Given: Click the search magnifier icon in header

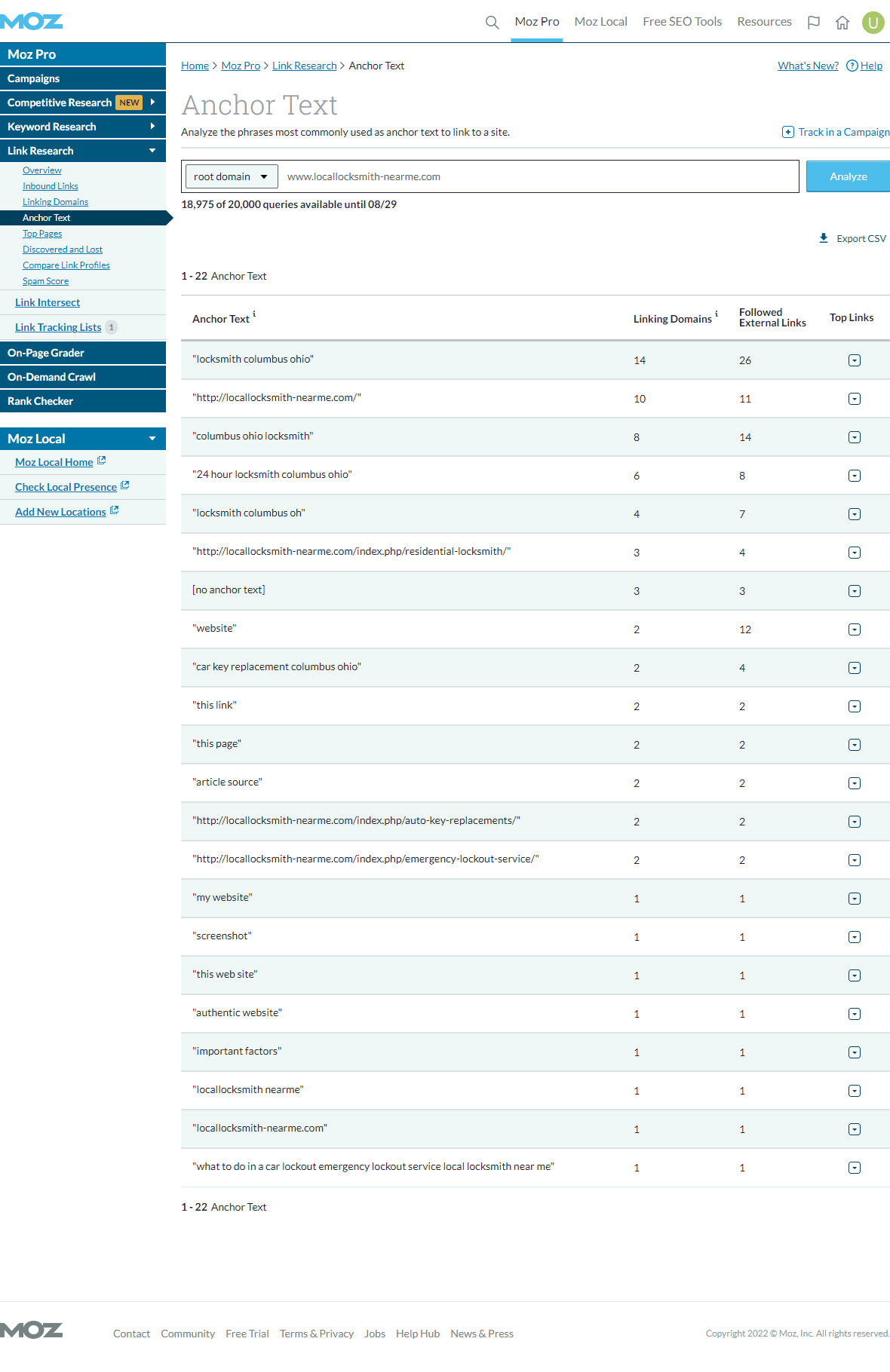Looking at the screenshot, I should coord(493,23).
